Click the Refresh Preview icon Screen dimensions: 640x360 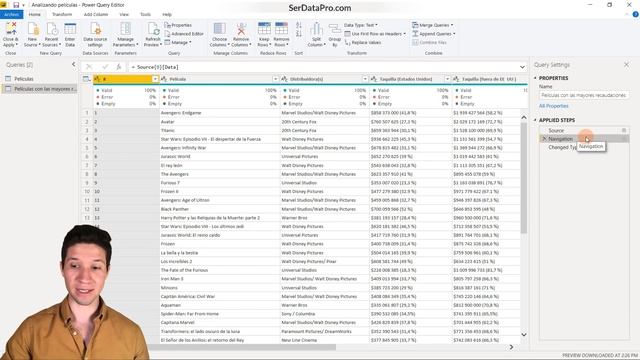pyautogui.click(x=153, y=34)
